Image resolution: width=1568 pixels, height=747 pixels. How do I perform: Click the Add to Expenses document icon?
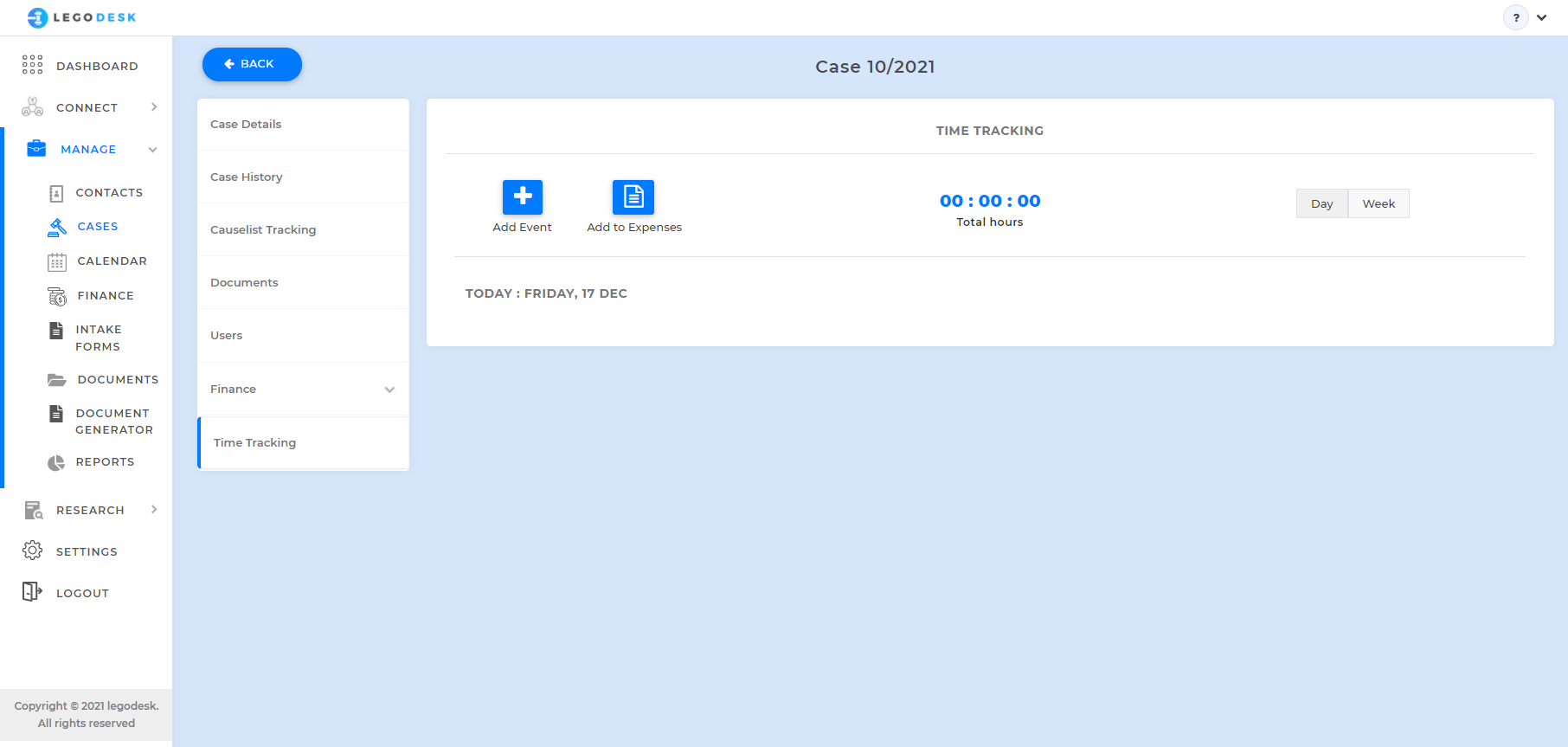633,196
